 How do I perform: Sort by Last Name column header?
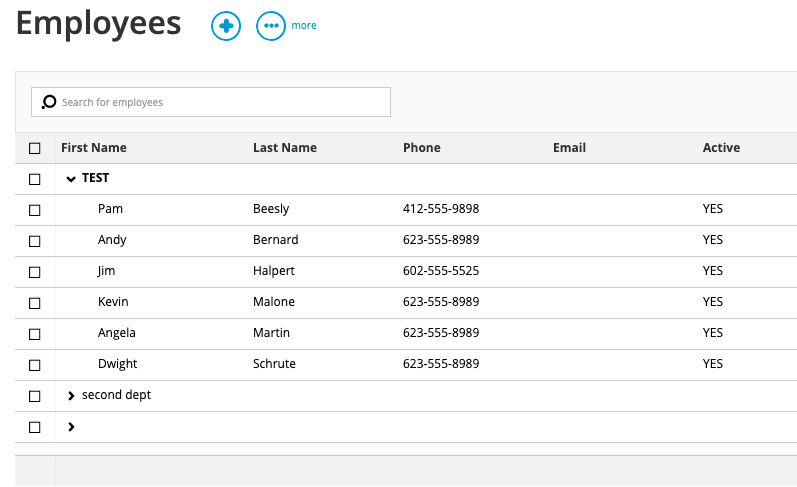[285, 147]
